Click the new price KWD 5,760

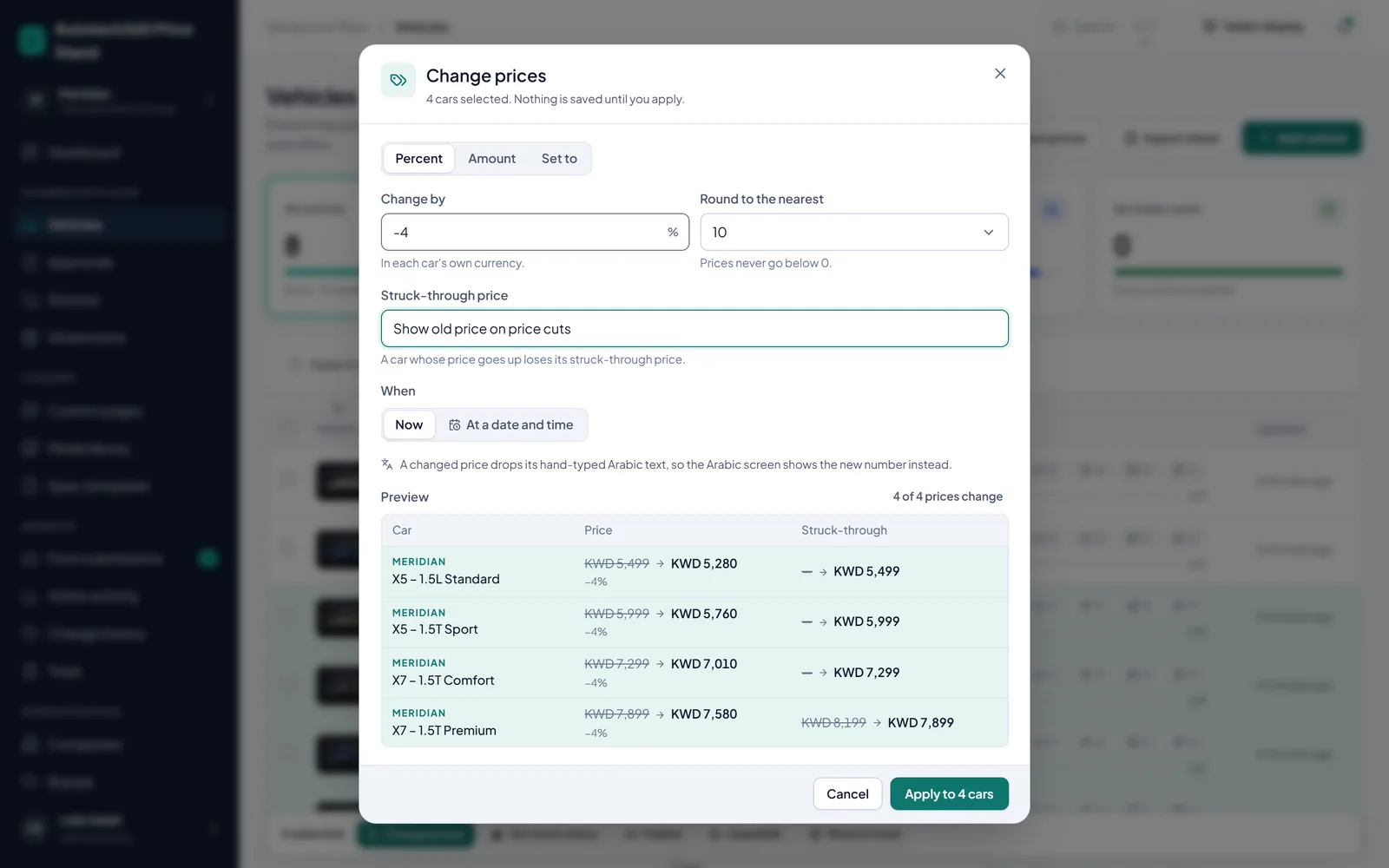click(704, 614)
